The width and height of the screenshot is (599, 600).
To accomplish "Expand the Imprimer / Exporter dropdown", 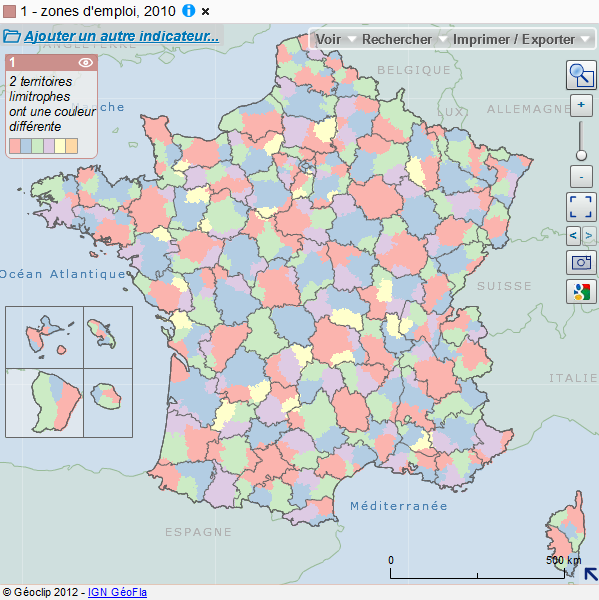I will [x=521, y=39].
